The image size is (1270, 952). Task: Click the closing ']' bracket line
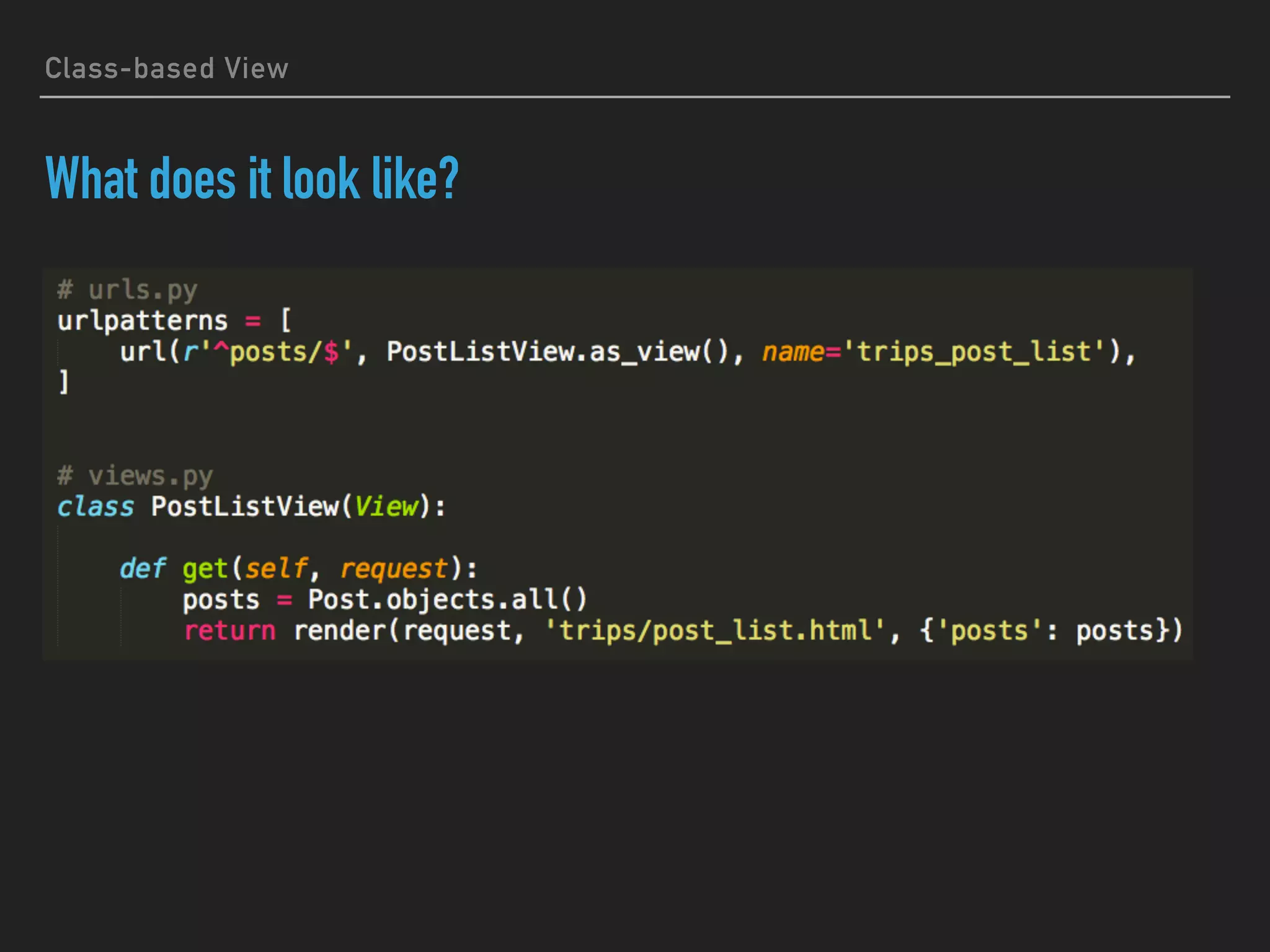(63, 382)
